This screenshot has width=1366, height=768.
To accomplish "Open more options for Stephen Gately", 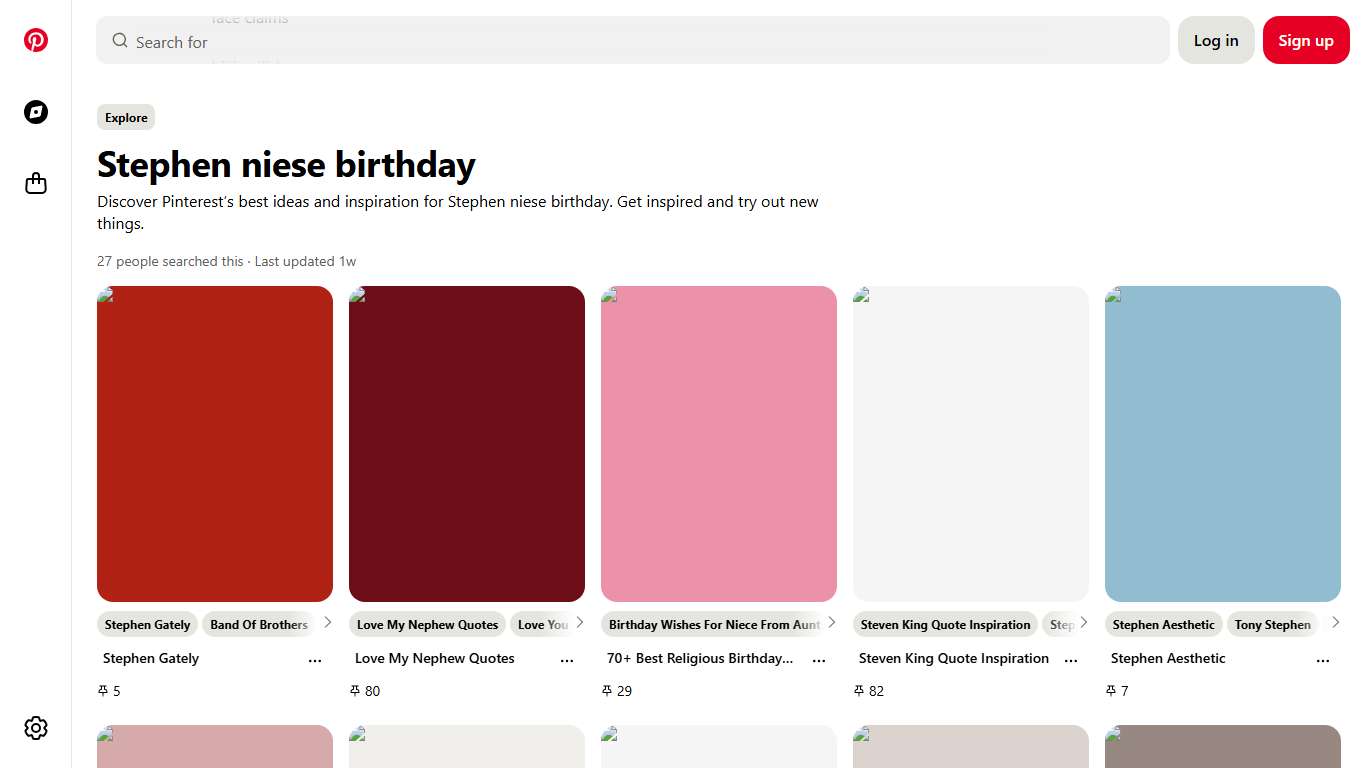I will coord(315,660).
